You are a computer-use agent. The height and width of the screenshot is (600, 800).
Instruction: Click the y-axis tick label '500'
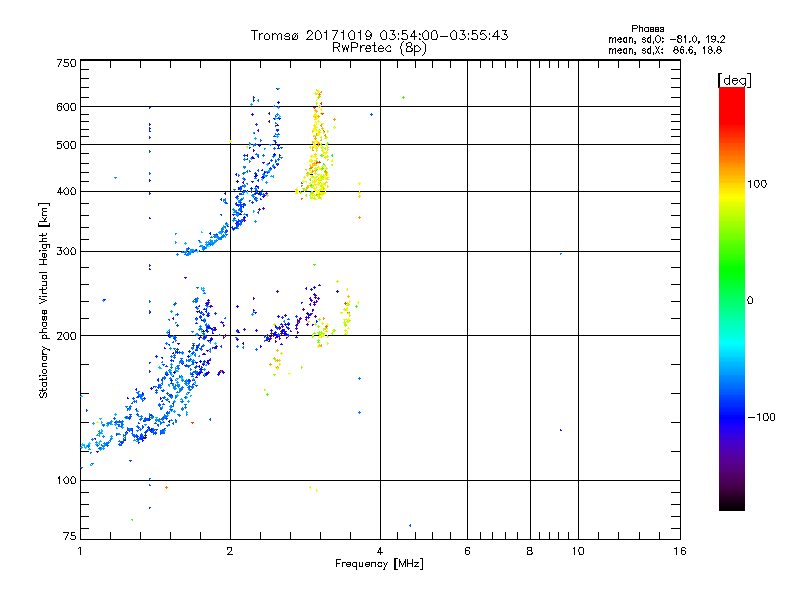[66, 145]
